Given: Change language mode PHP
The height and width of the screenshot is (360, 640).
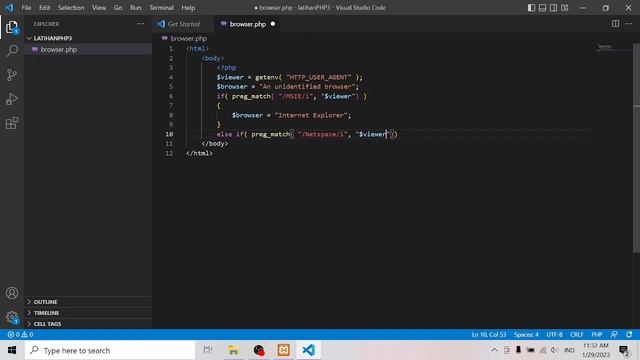Looking at the screenshot, I should [x=597, y=334].
